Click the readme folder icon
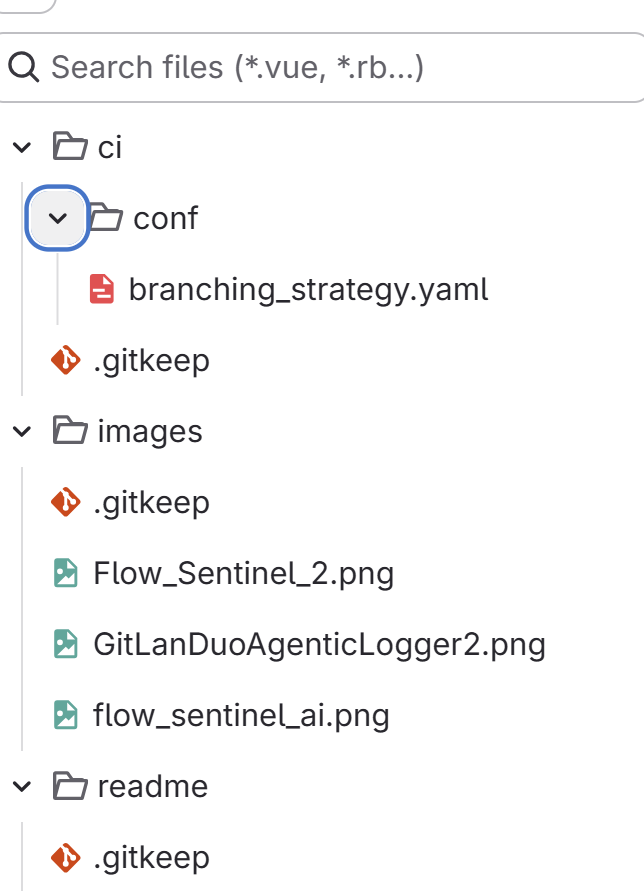The height and width of the screenshot is (891, 644). coord(69,786)
